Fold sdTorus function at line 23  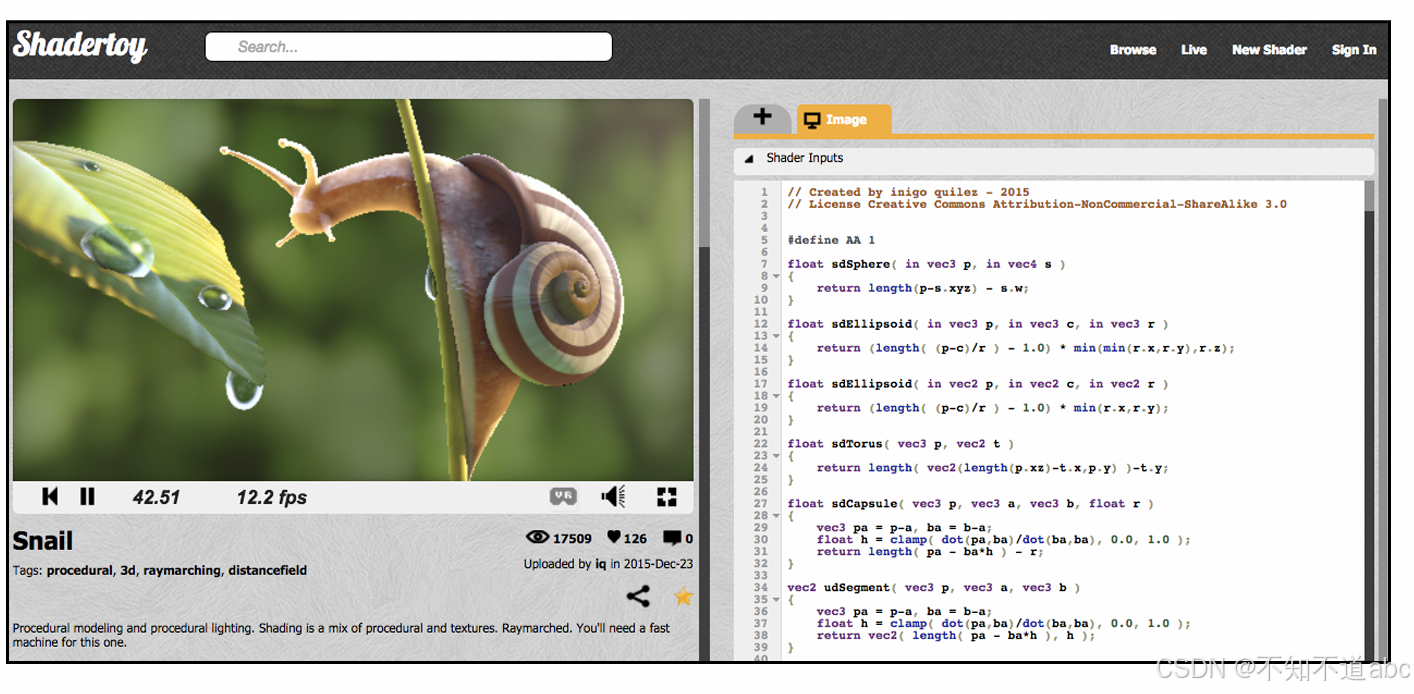pos(775,457)
